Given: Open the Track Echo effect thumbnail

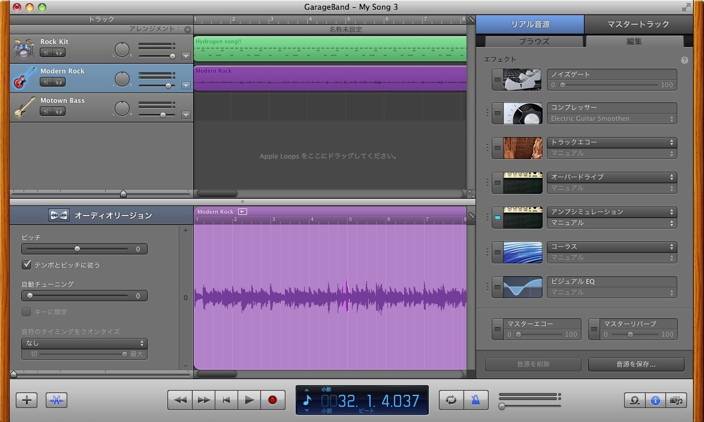Looking at the screenshot, I should click(522, 148).
